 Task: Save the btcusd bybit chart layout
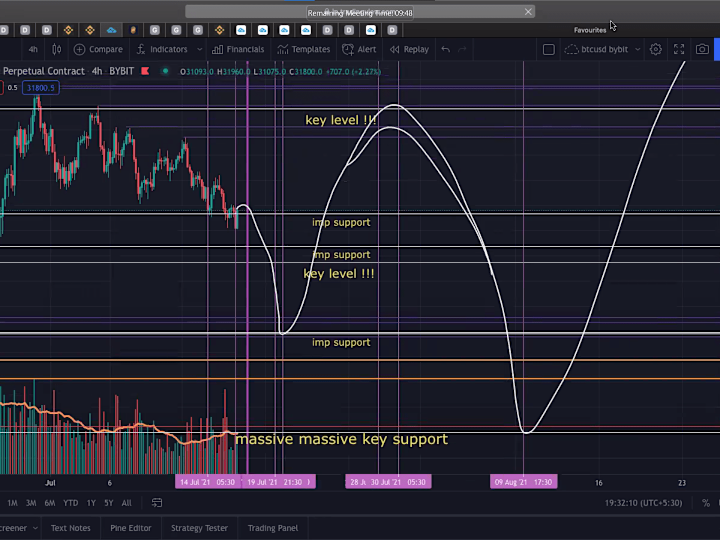point(596,49)
